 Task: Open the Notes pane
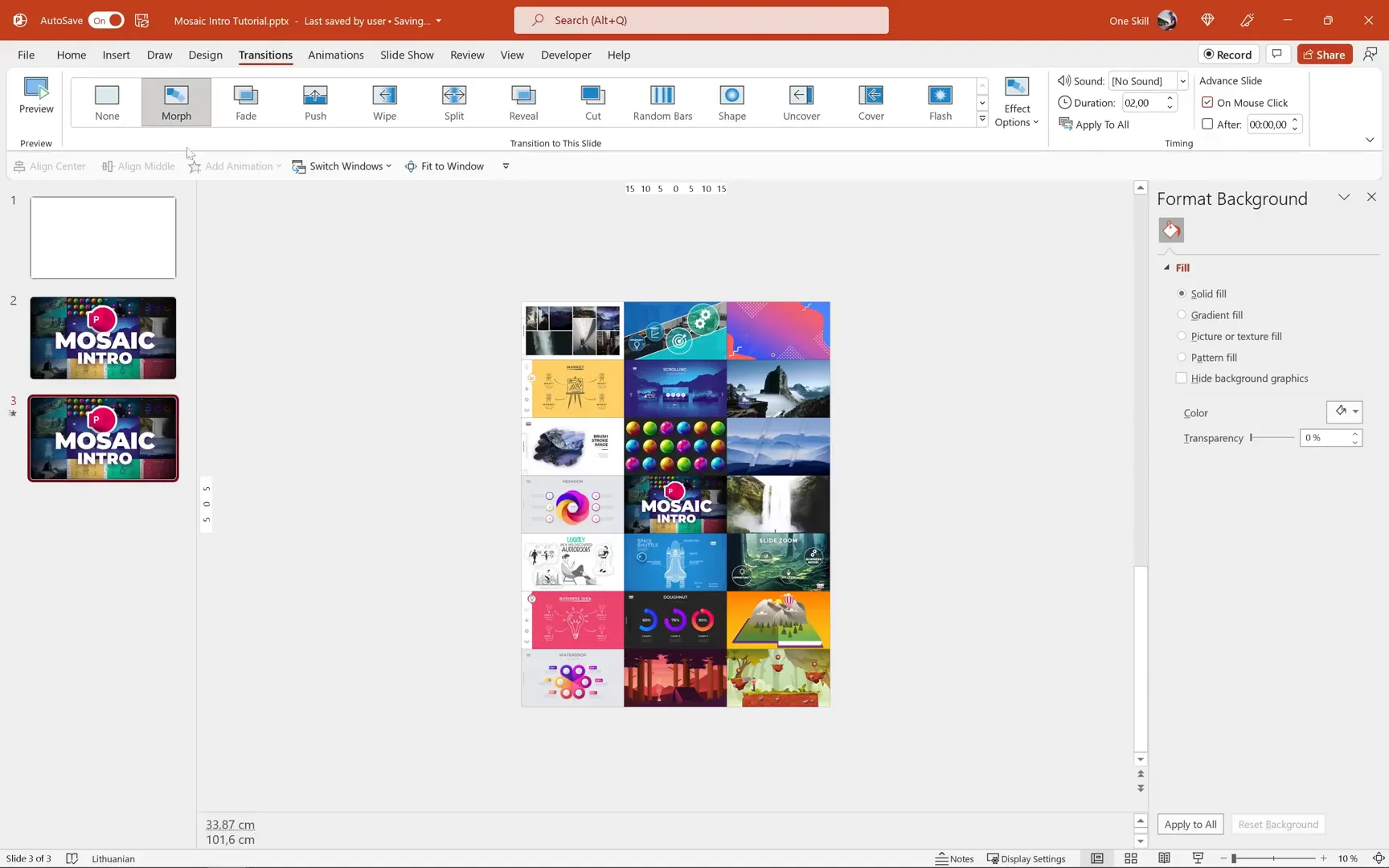[954, 858]
